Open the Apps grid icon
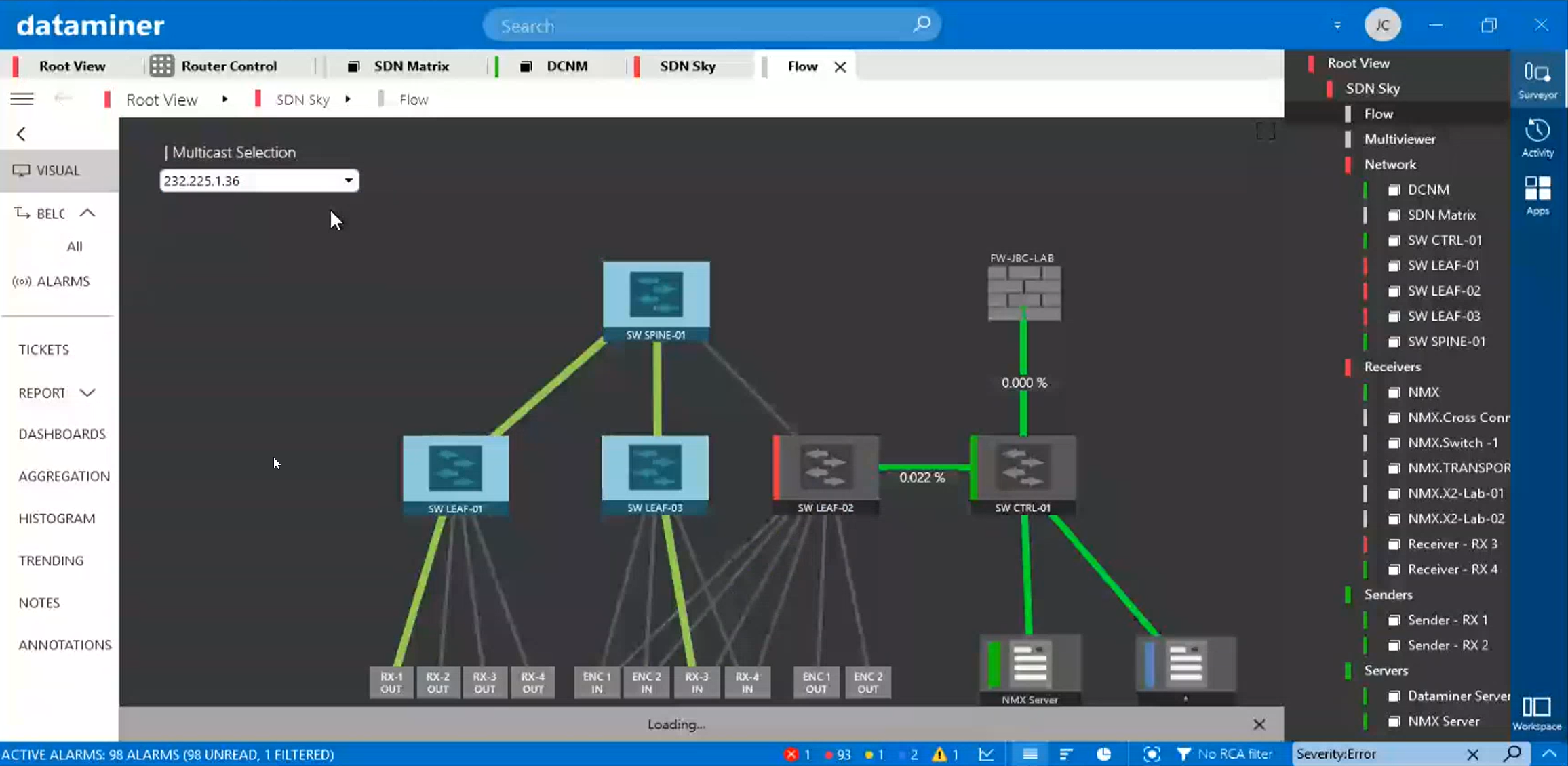Screen dimensions: 1568x766 point(1537,195)
